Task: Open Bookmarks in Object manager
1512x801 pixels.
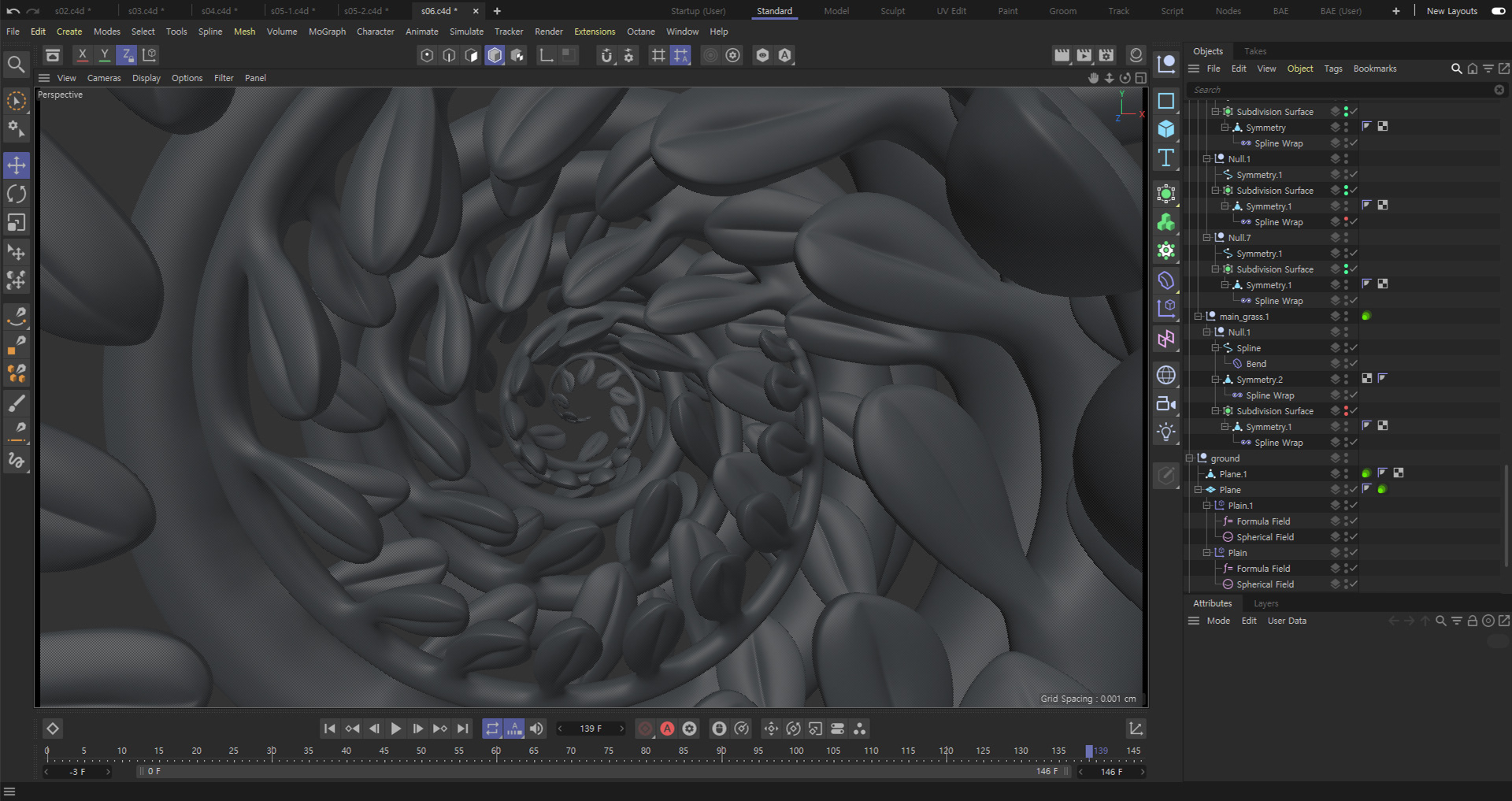Action: click(1375, 69)
